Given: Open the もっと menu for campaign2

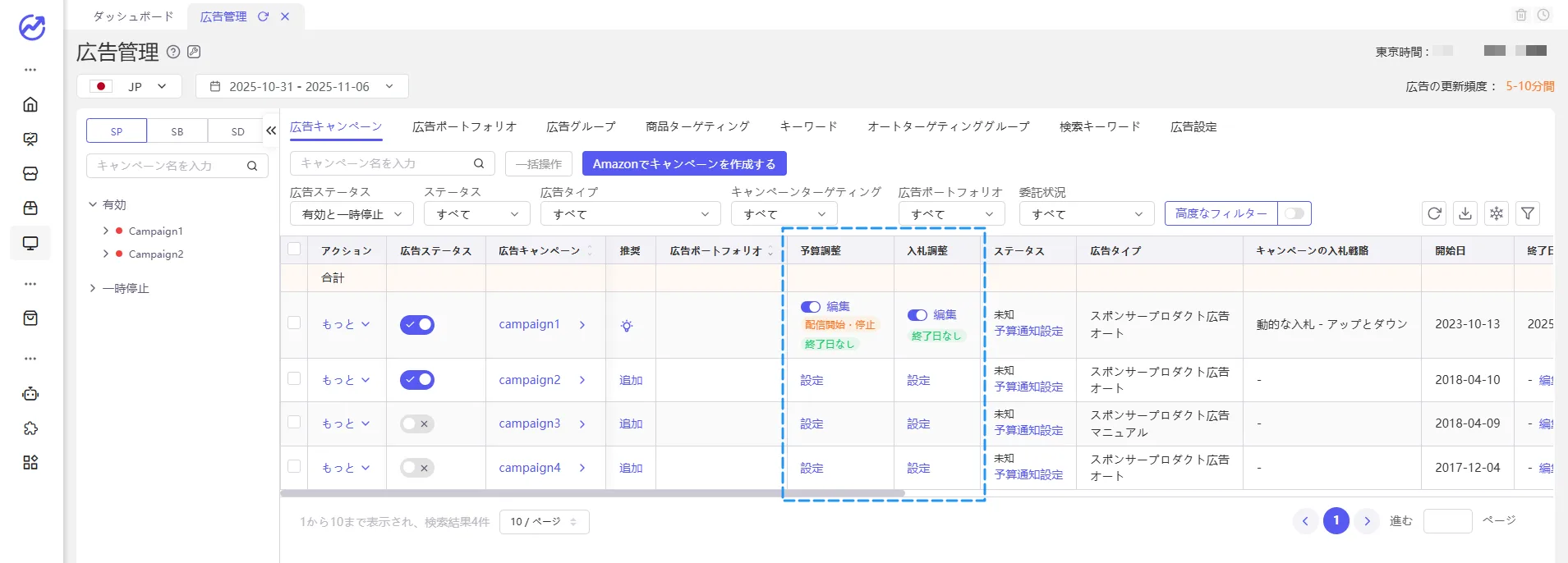Looking at the screenshot, I should pyautogui.click(x=346, y=380).
